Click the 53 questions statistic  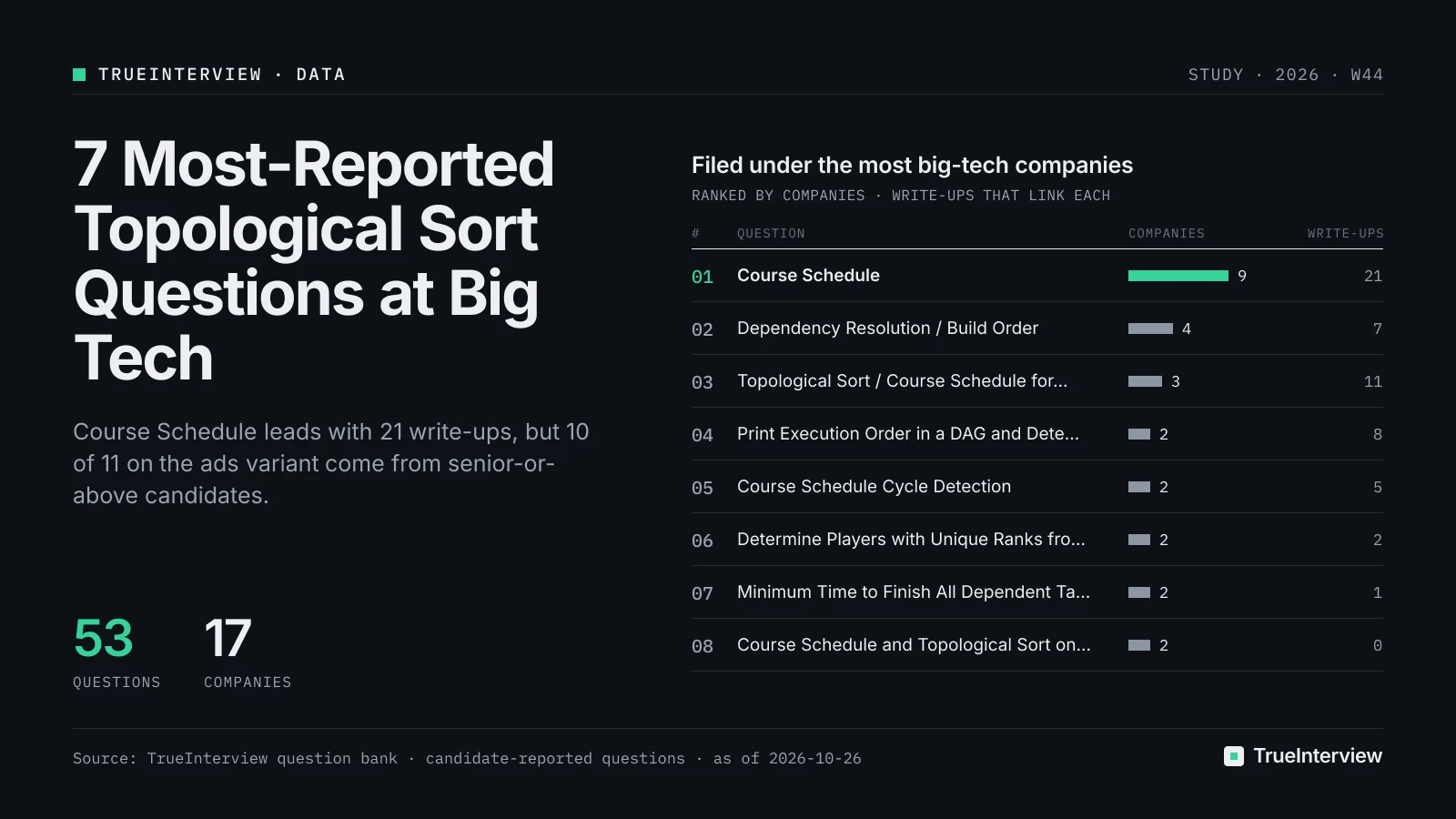[x=116, y=652]
